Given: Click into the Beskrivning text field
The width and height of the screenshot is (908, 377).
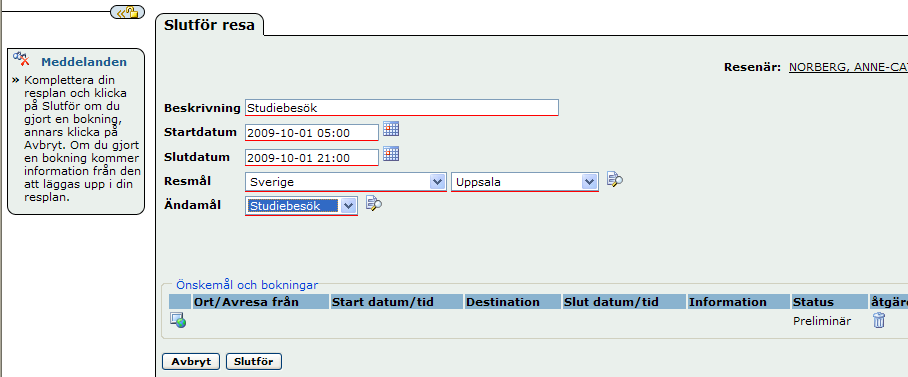Looking at the screenshot, I should [402, 108].
